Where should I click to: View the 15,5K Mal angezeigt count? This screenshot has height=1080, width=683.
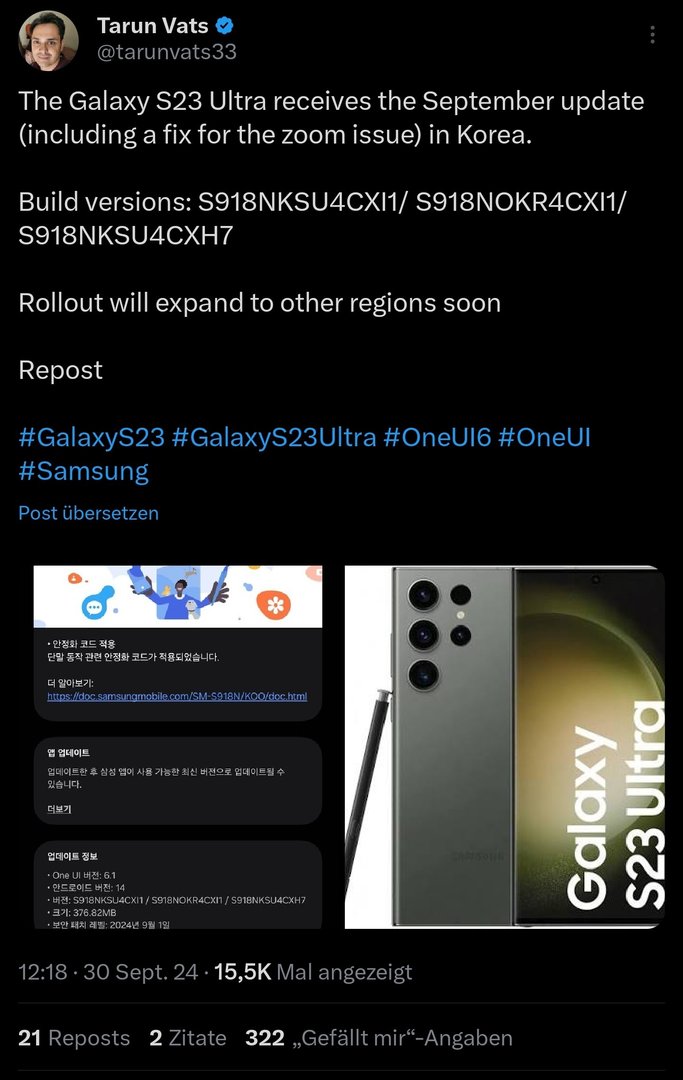point(313,972)
